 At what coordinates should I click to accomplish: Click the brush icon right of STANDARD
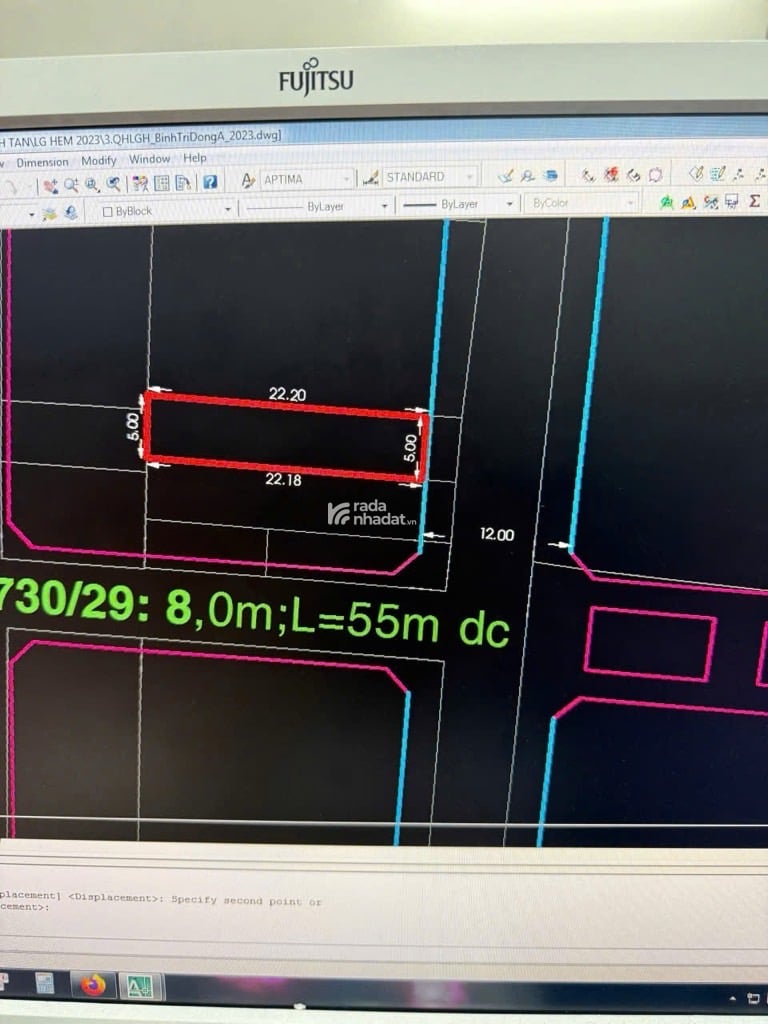point(505,176)
